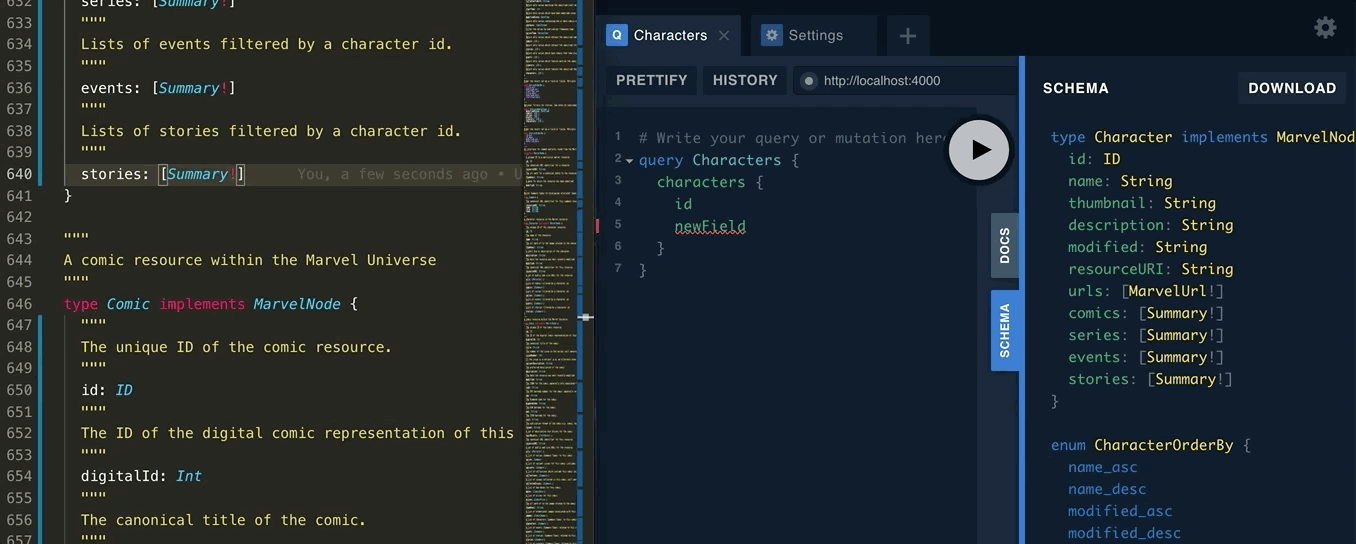This screenshot has height=544, width=1356.
Task: Click 'stories: [Summary!]' in schema panel
Action: tap(1150, 379)
